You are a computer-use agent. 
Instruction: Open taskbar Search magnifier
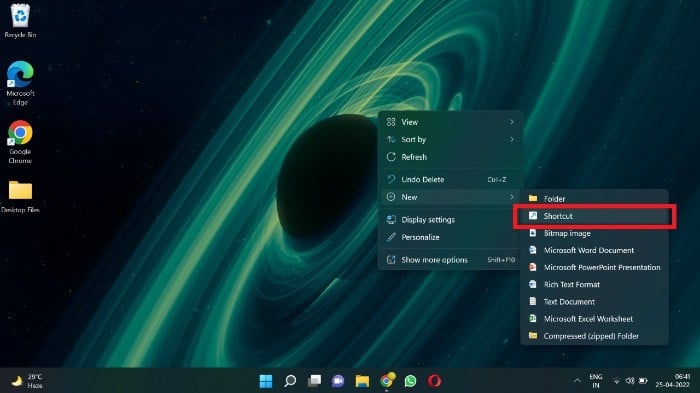click(290, 381)
